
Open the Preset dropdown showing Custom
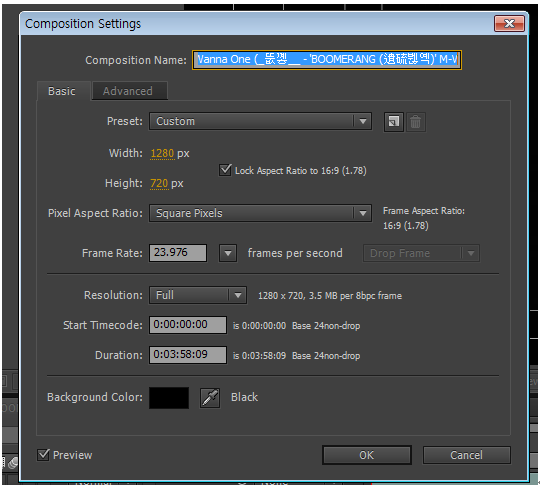pyautogui.click(x=260, y=121)
